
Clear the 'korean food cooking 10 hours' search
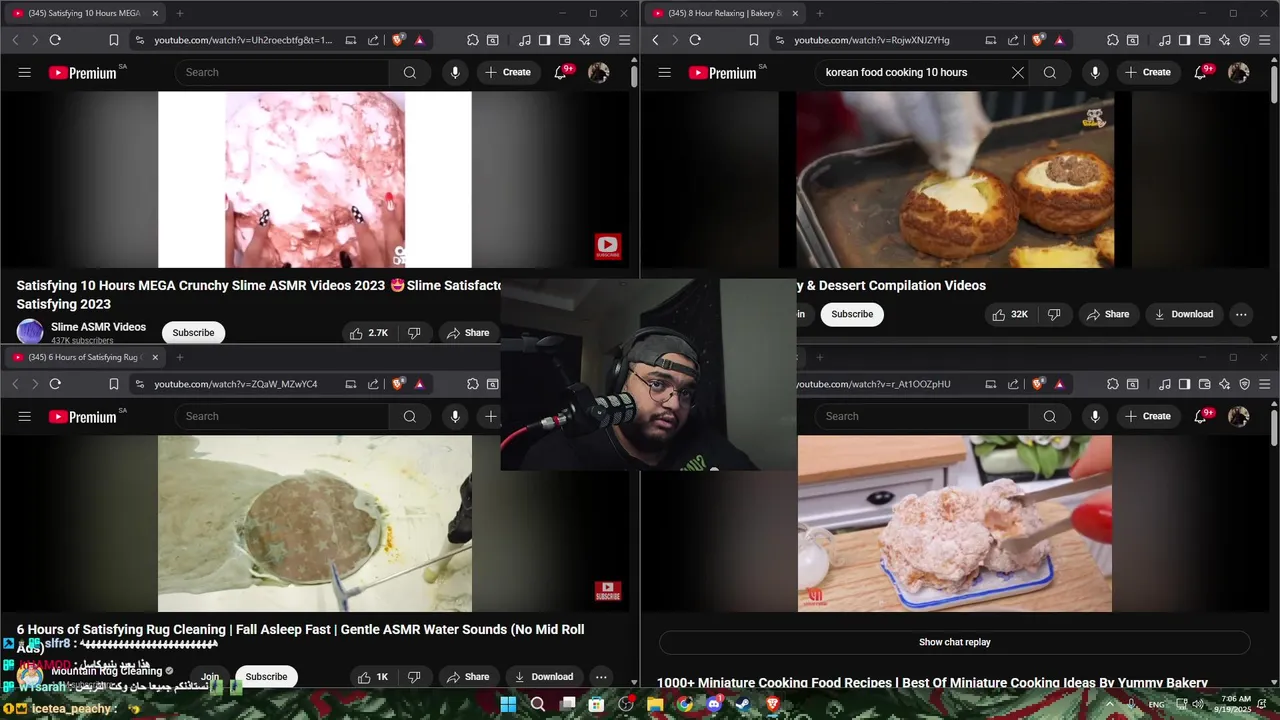[1018, 72]
